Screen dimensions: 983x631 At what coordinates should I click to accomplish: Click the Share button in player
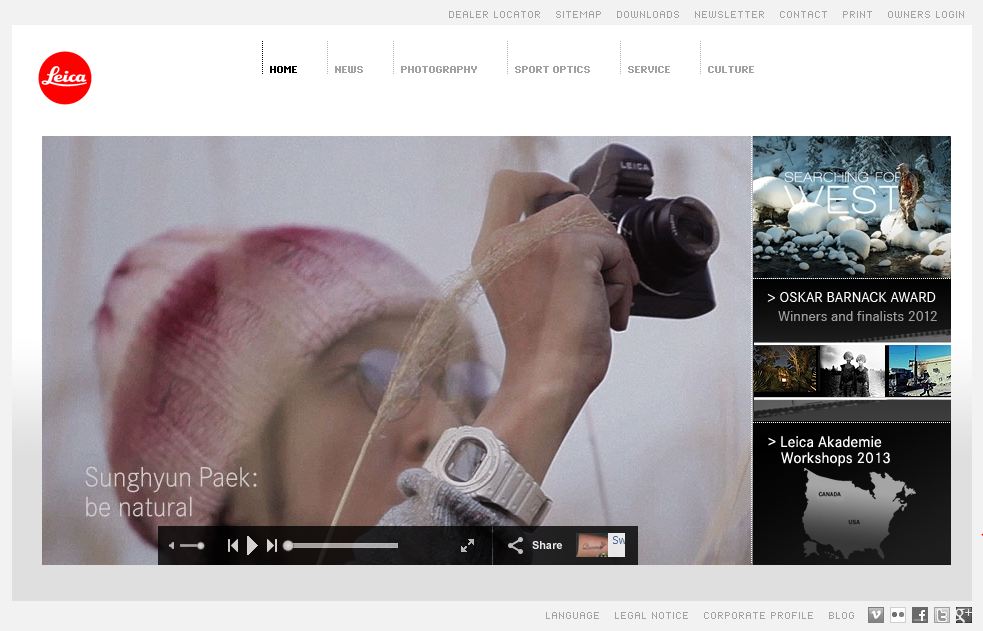536,545
